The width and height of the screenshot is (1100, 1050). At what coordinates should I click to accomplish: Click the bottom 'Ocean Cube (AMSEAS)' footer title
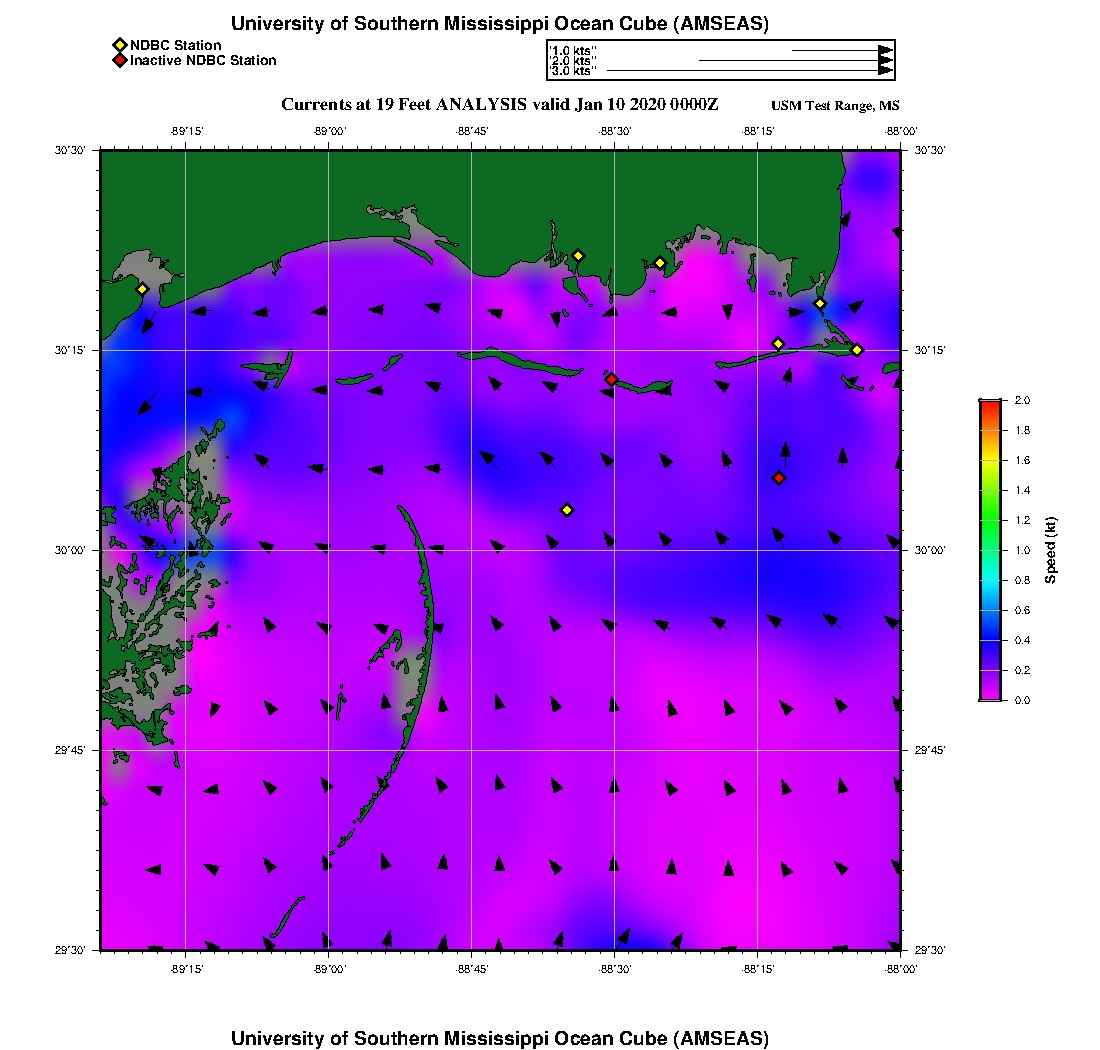(500, 1038)
